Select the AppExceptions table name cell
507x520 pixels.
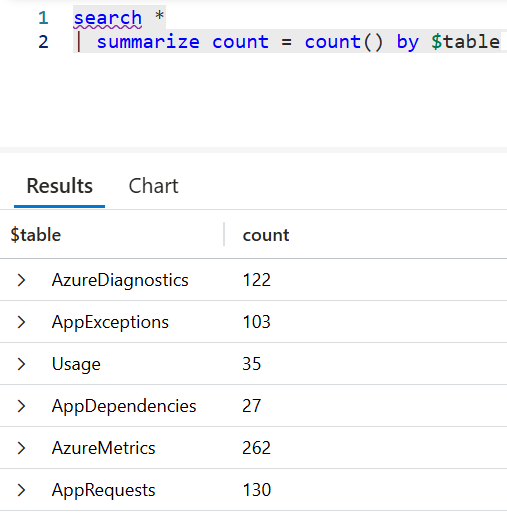pos(110,322)
